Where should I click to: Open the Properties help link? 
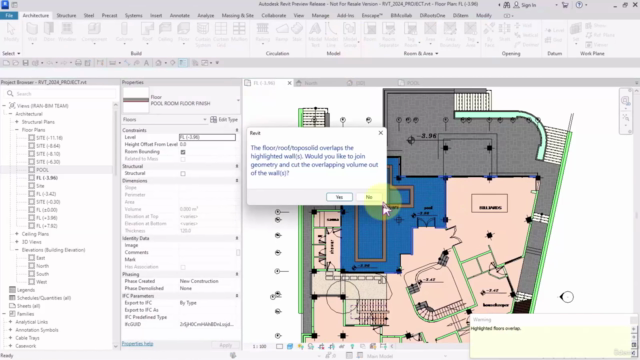click(x=137, y=344)
